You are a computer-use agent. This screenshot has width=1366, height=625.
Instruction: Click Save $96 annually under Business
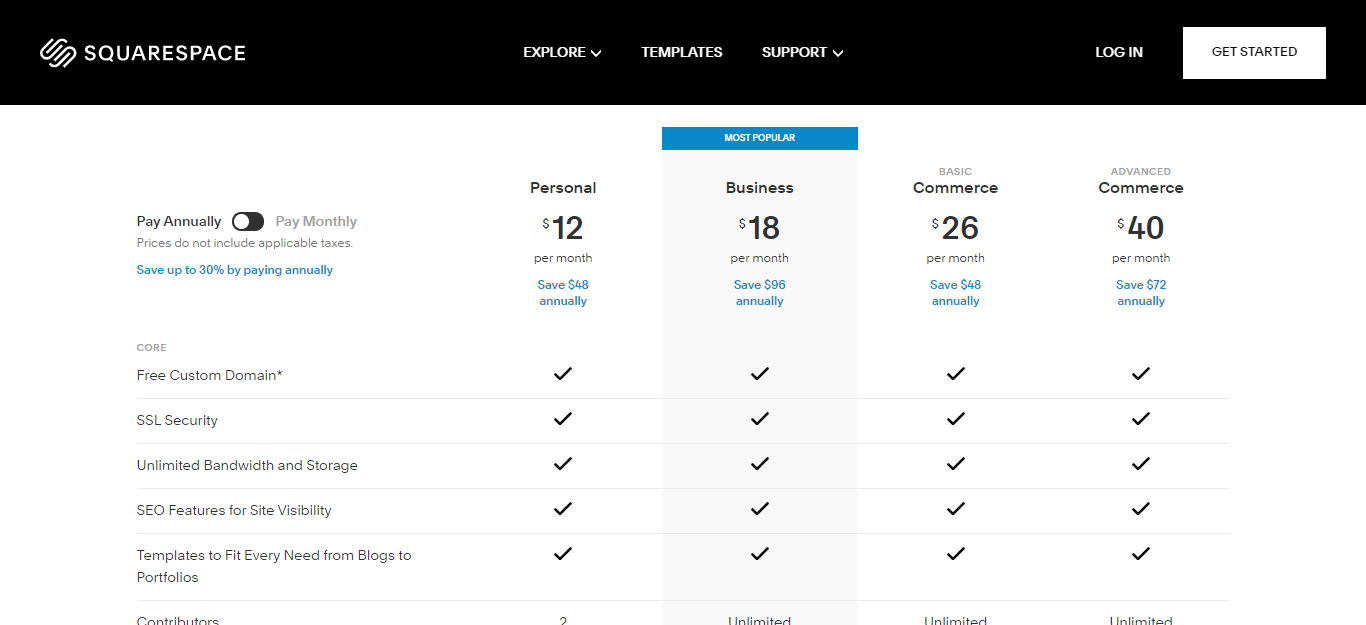coord(760,293)
